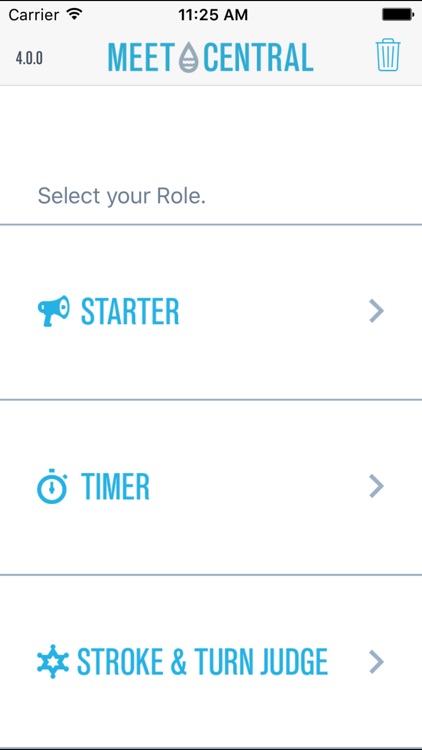Tap the Select your Role text
The height and width of the screenshot is (750, 422).
[x=122, y=197]
